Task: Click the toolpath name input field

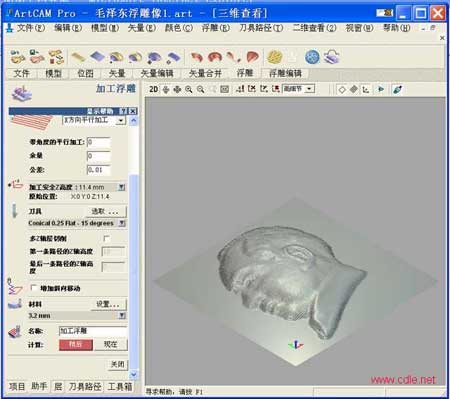Action: click(x=93, y=331)
